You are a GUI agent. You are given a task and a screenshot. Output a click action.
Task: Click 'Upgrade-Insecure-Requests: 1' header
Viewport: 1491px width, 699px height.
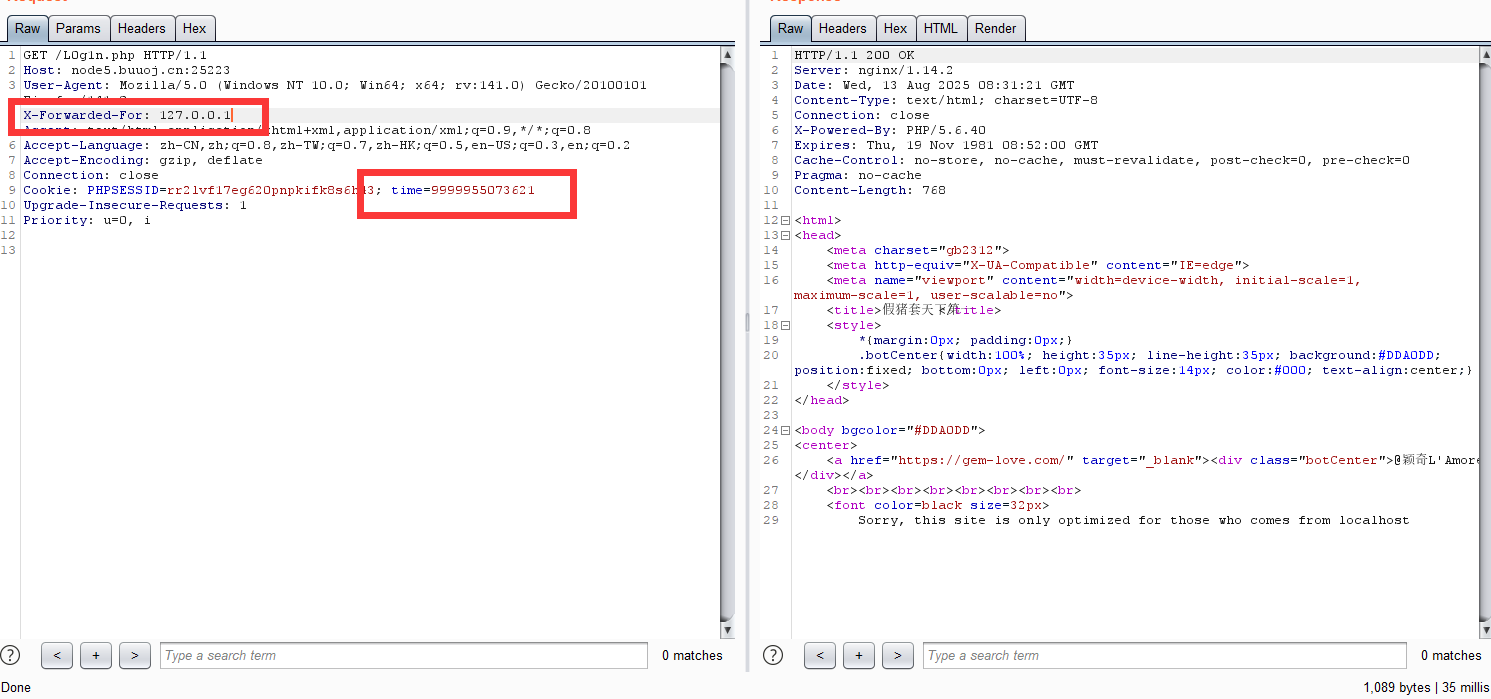pos(135,205)
